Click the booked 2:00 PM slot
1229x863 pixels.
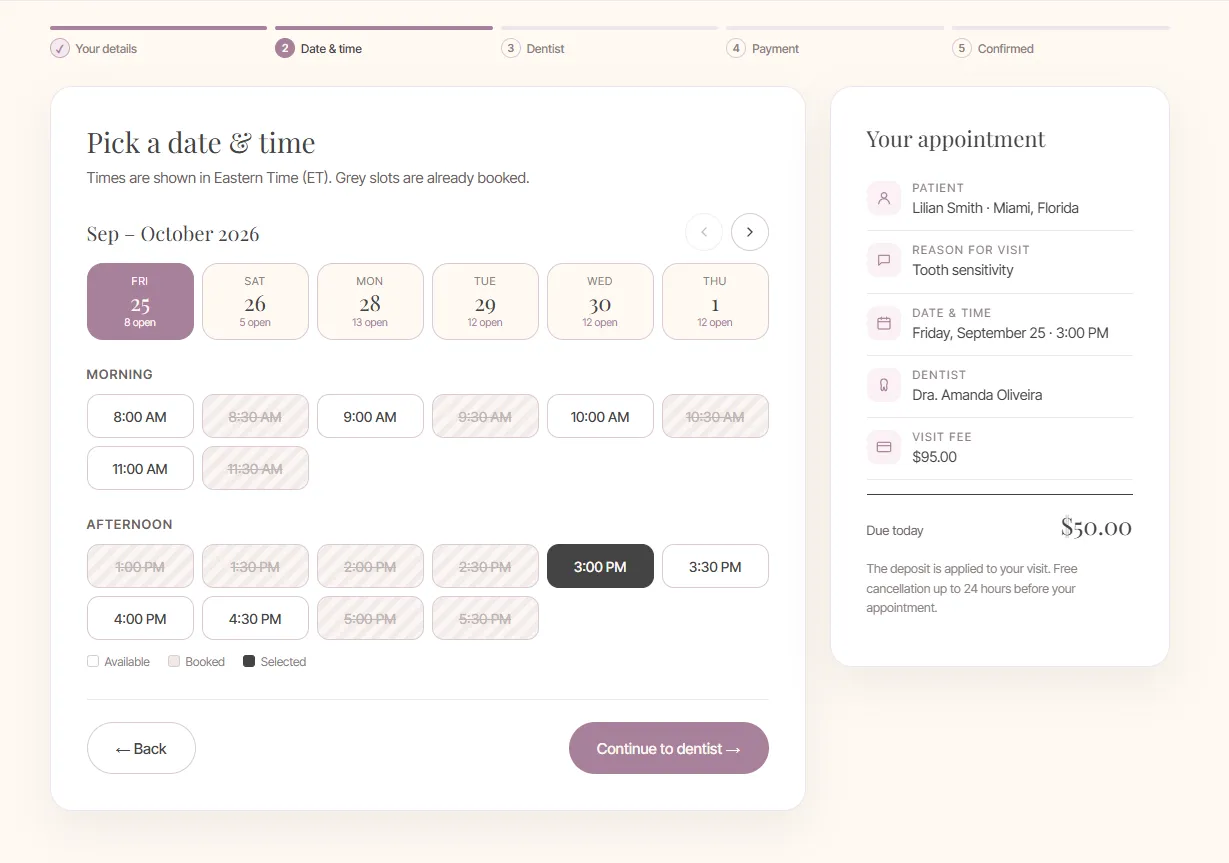click(x=370, y=566)
